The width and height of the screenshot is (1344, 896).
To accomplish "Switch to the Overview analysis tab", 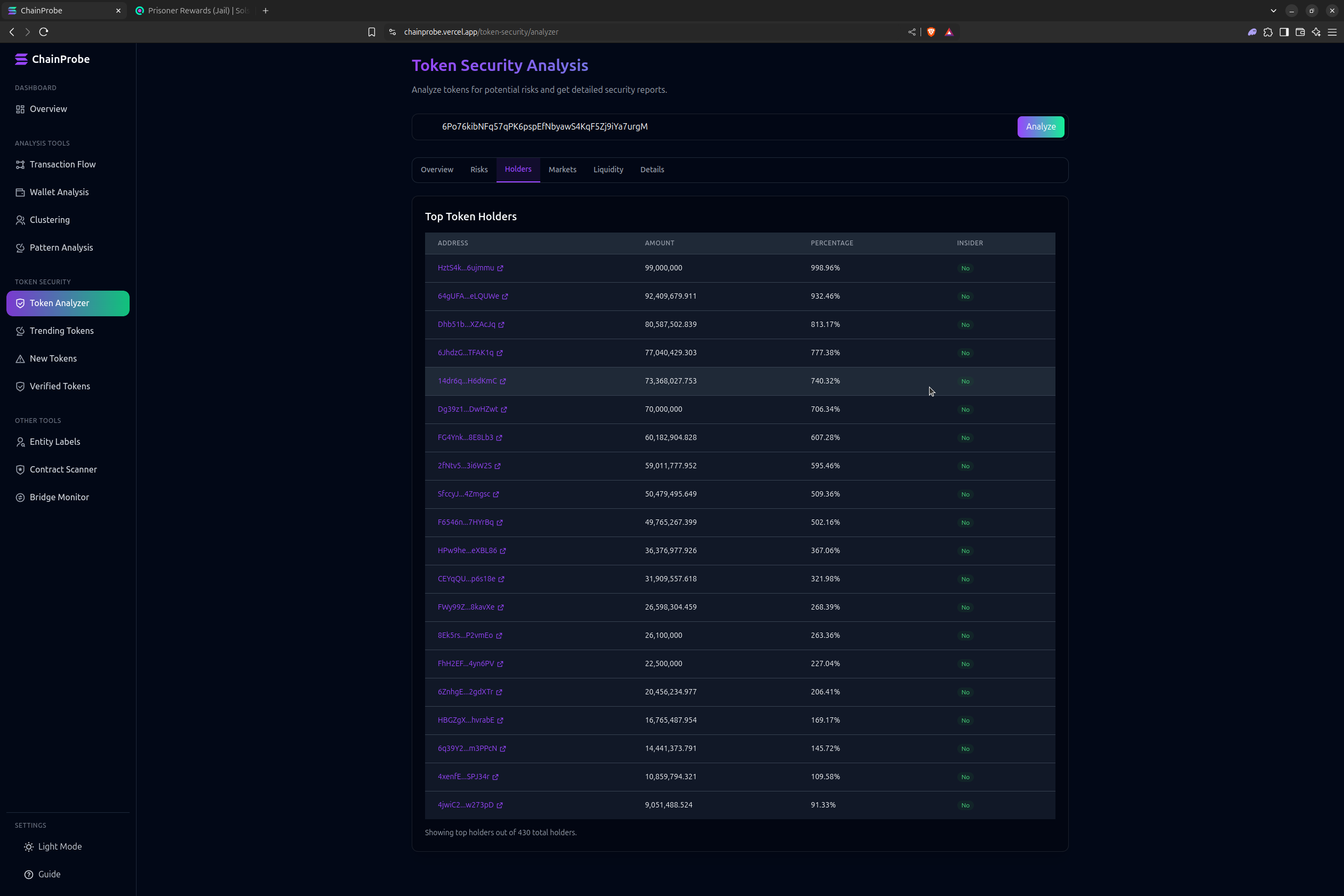I will pos(437,170).
